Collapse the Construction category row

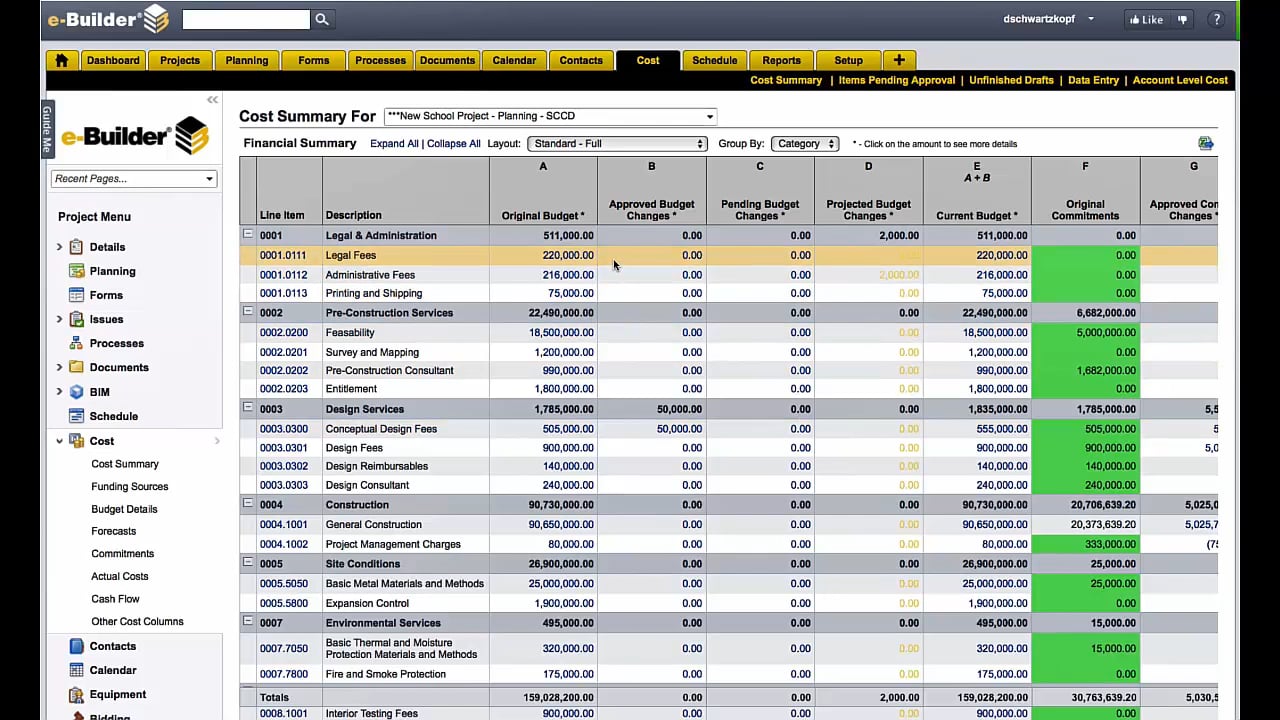[x=248, y=504]
